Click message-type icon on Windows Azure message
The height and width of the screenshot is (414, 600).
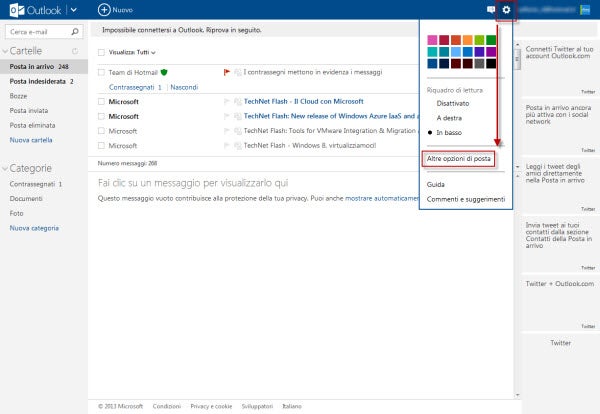point(238,116)
